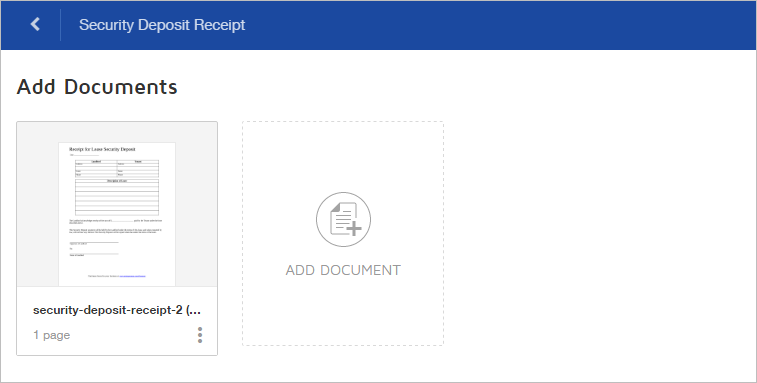
Task: Click the grey margin beside the page preview
Action: (x=38, y=204)
